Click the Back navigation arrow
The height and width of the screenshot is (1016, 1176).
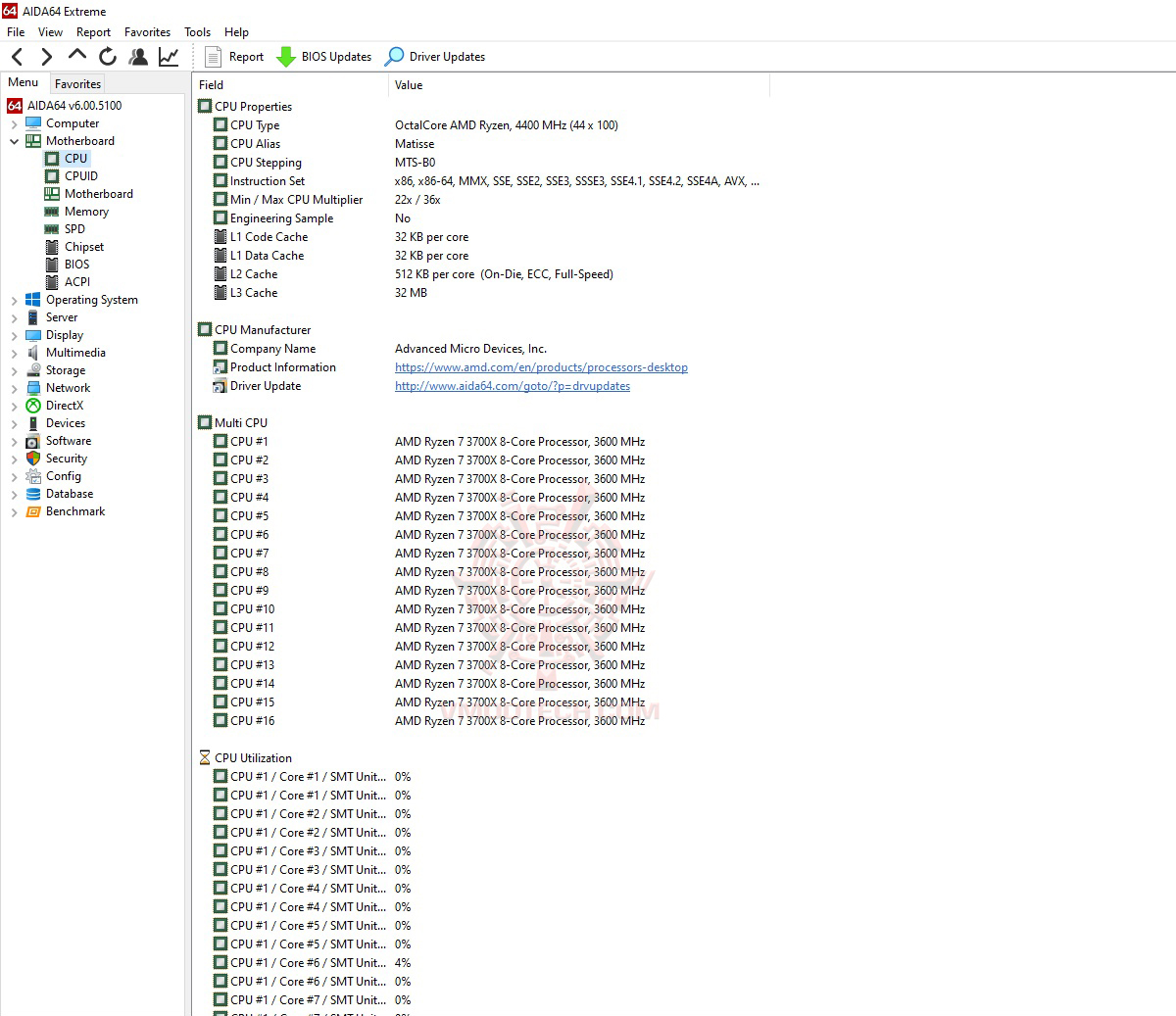[17, 57]
